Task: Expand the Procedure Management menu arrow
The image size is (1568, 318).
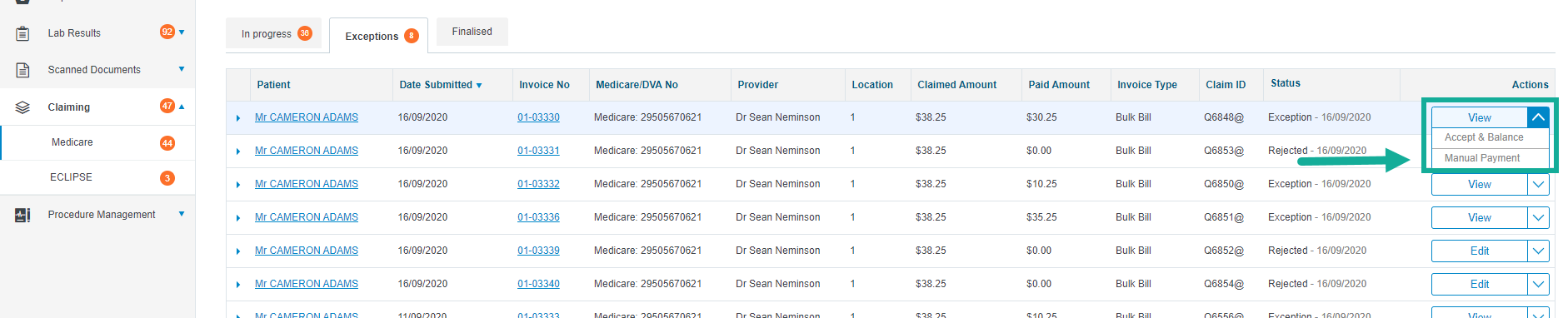Action: point(182,214)
